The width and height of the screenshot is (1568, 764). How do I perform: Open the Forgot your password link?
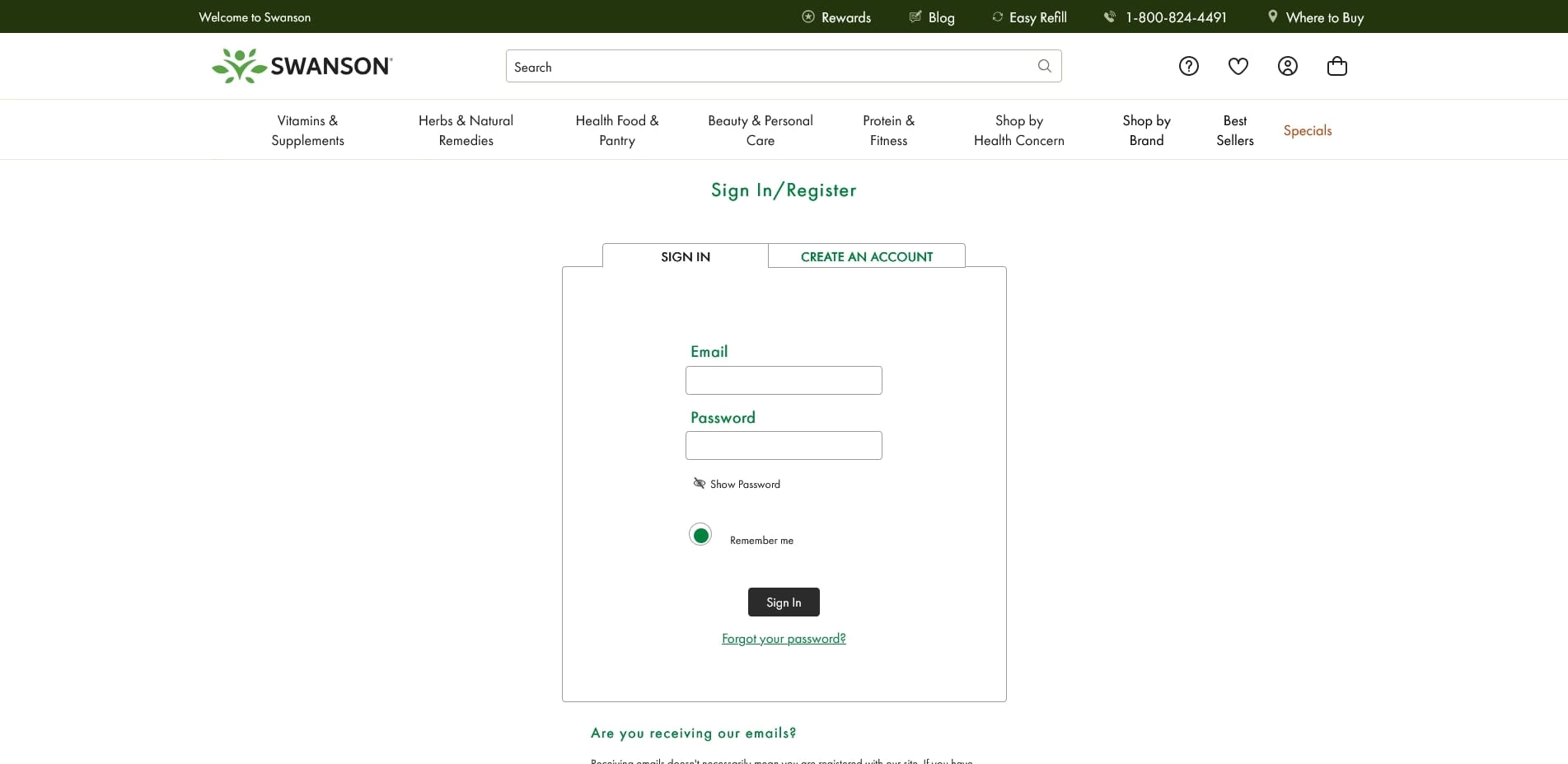tap(783, 639)
